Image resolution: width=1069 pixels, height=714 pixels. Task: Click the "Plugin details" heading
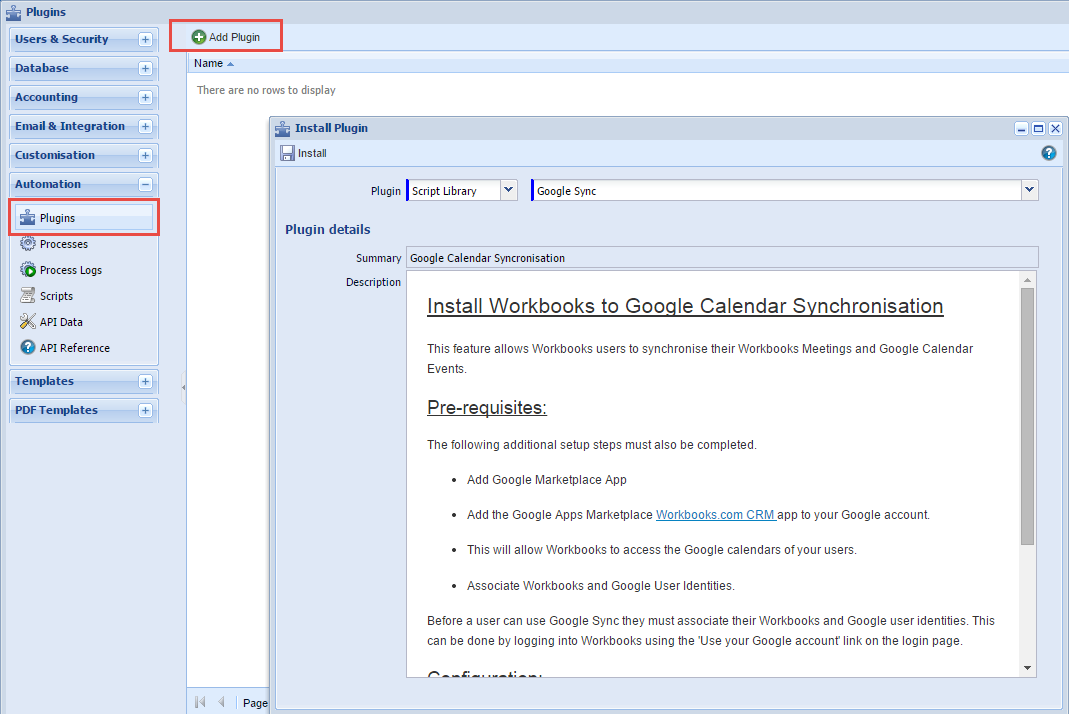click(x=328, y=229)
